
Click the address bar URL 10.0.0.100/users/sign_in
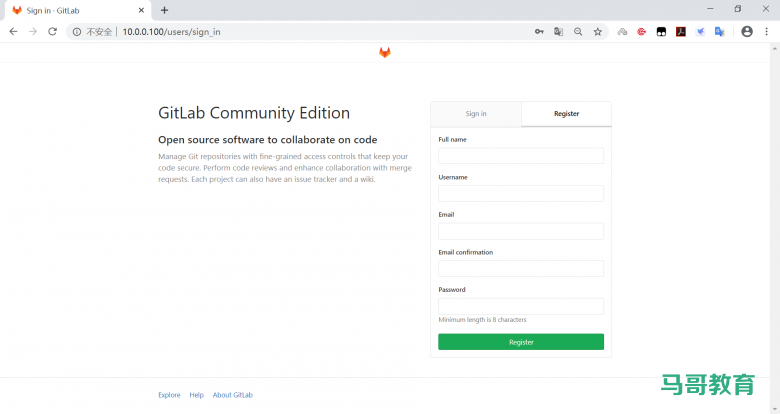(x=172, y=32)
